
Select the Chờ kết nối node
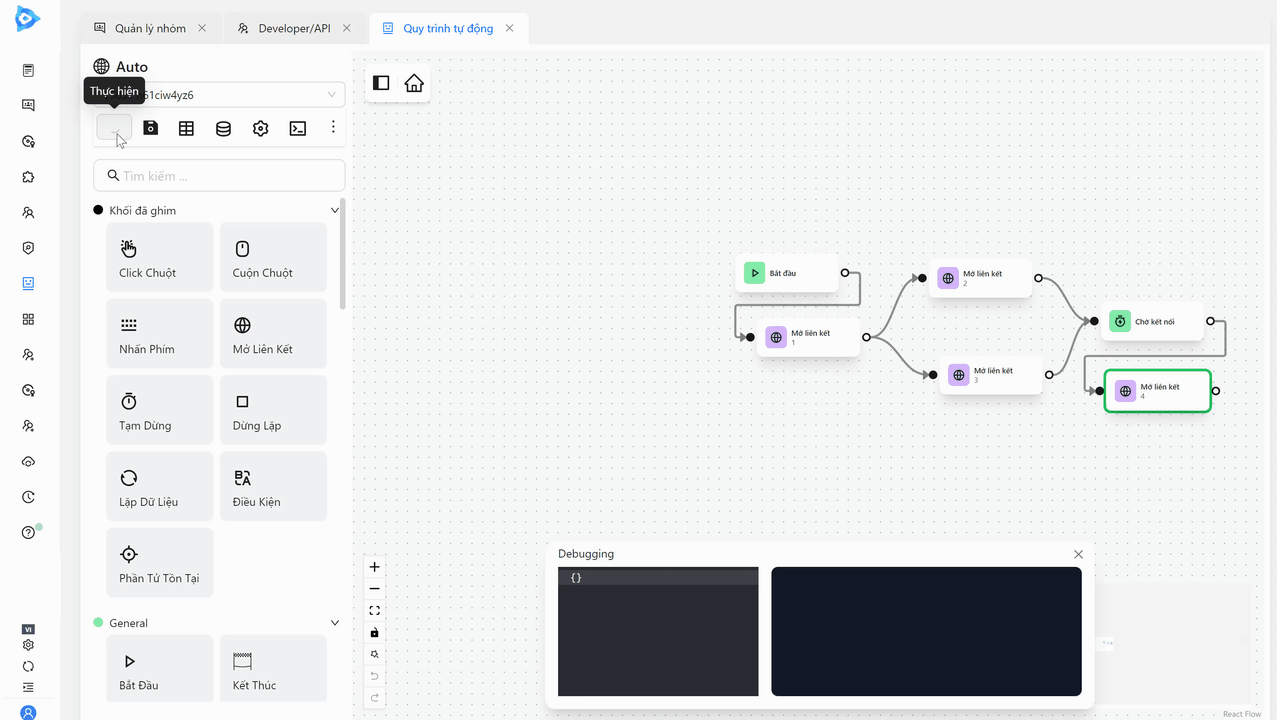point(1153,322)
